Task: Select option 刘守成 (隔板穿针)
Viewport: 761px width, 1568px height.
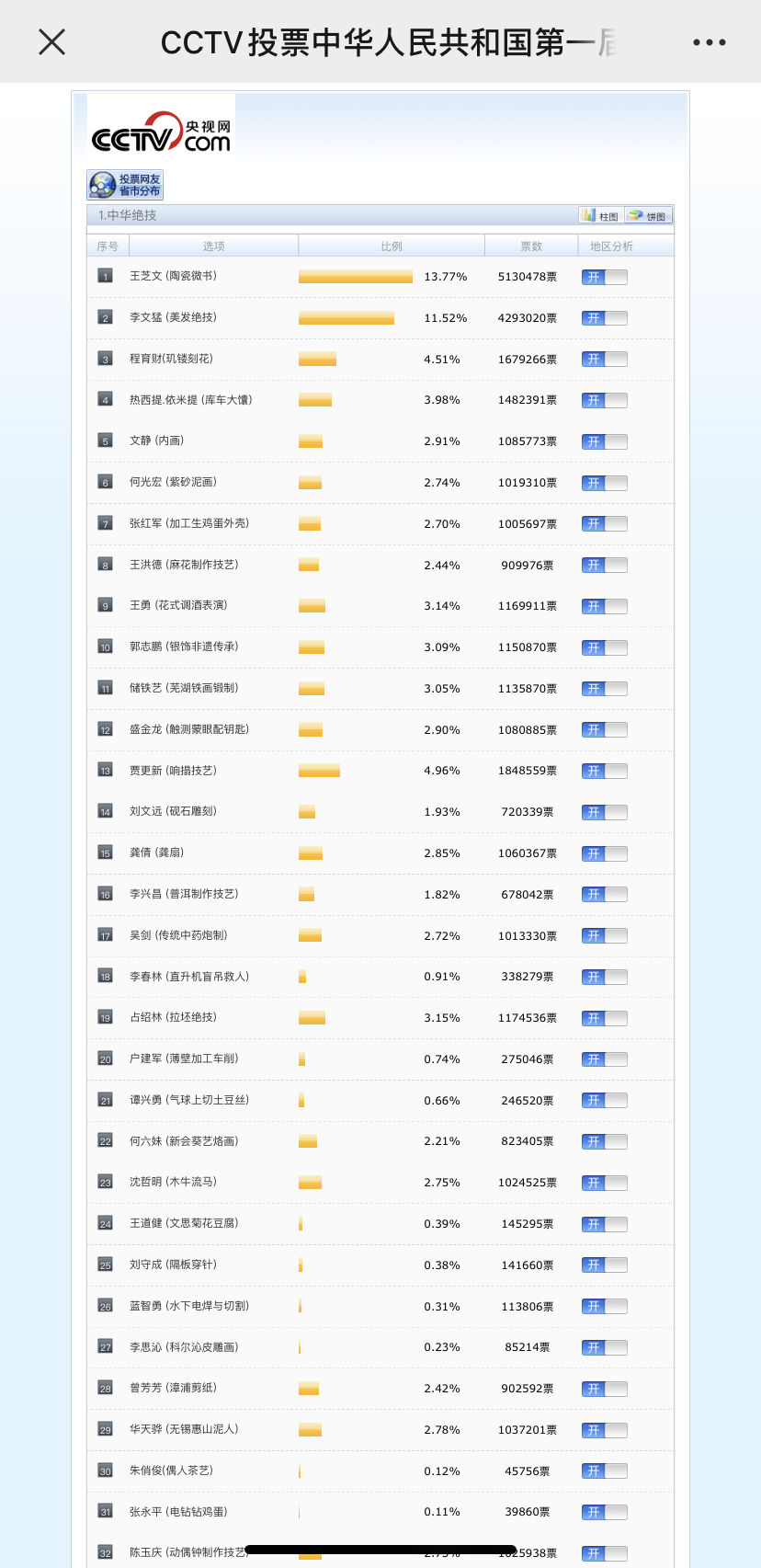Action: point(174,1265)
